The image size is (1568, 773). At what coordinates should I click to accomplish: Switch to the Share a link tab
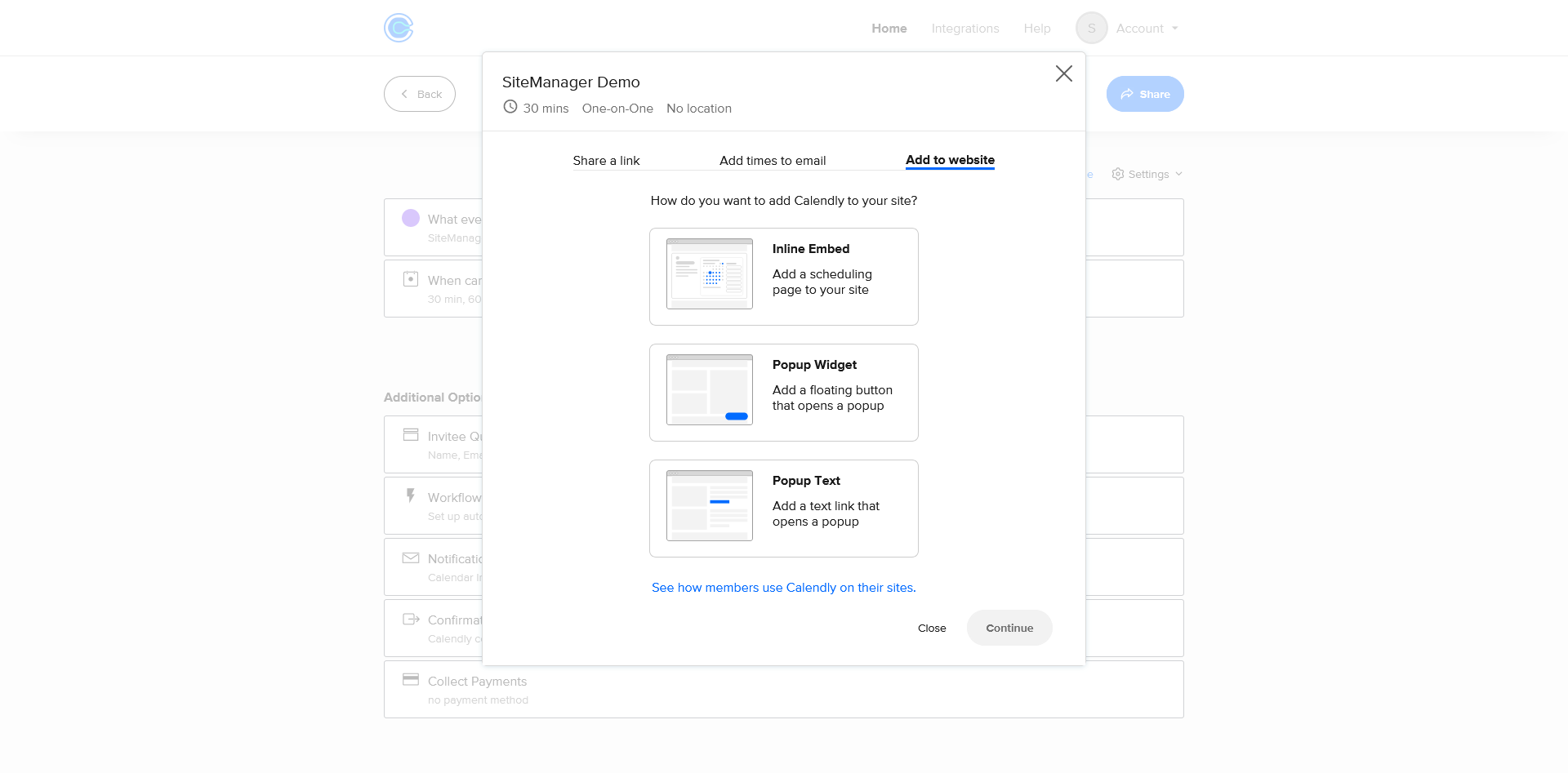coord(606,161)
